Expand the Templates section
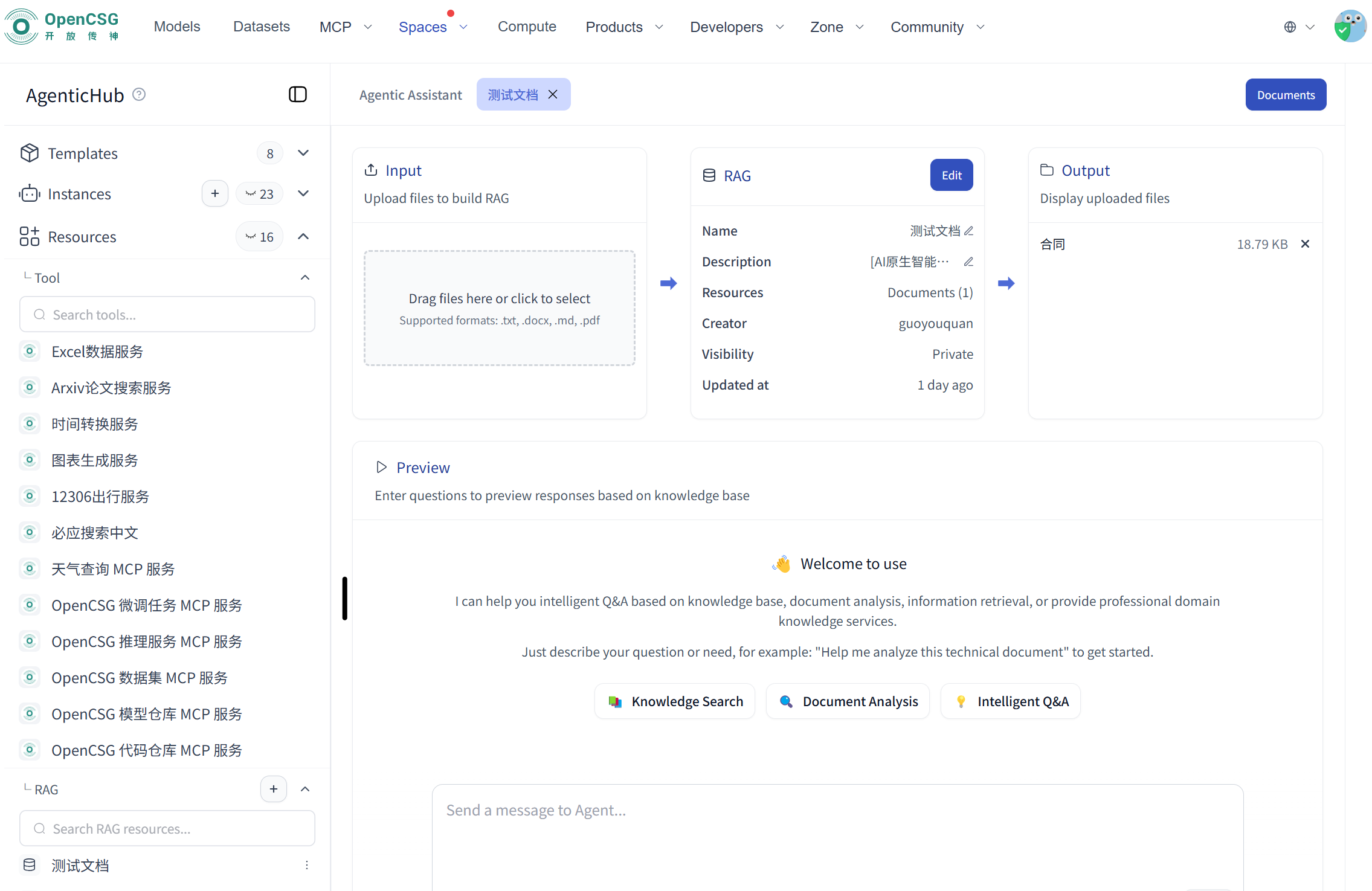This screenshot has width=1372, height=891. pos(303,153)
